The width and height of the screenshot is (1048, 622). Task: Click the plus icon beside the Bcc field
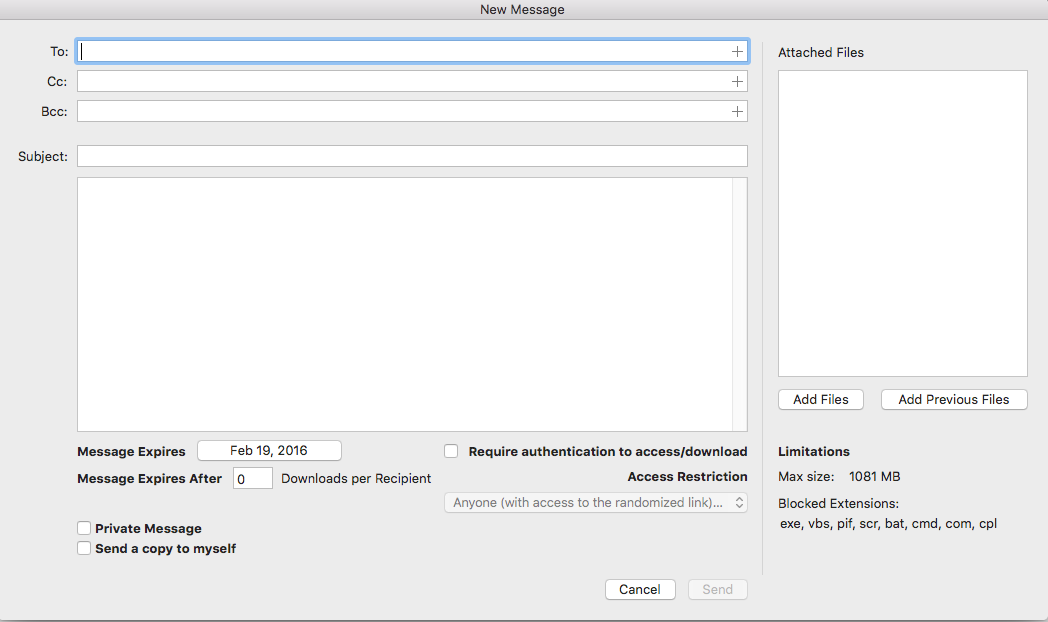(736, 111)
